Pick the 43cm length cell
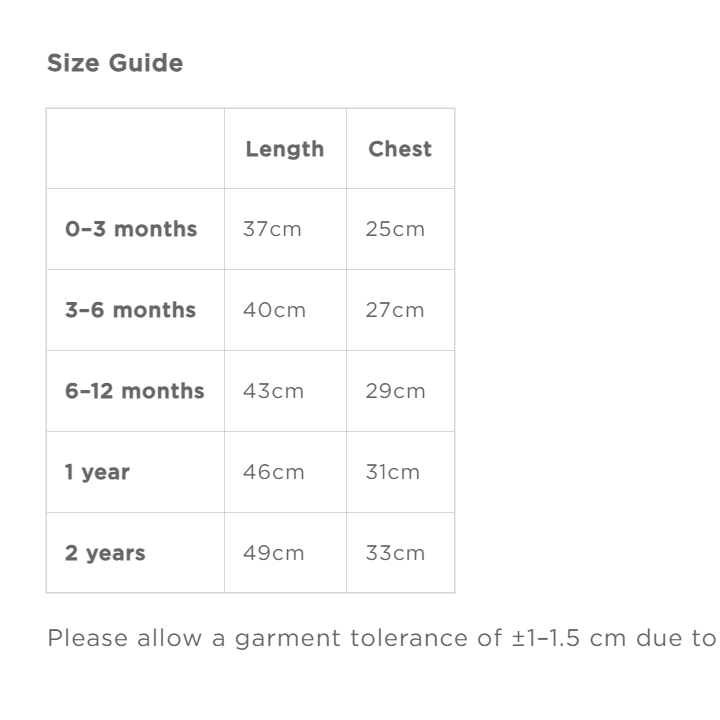This screenshot has width=720, height=720. (x=273, y=391)
